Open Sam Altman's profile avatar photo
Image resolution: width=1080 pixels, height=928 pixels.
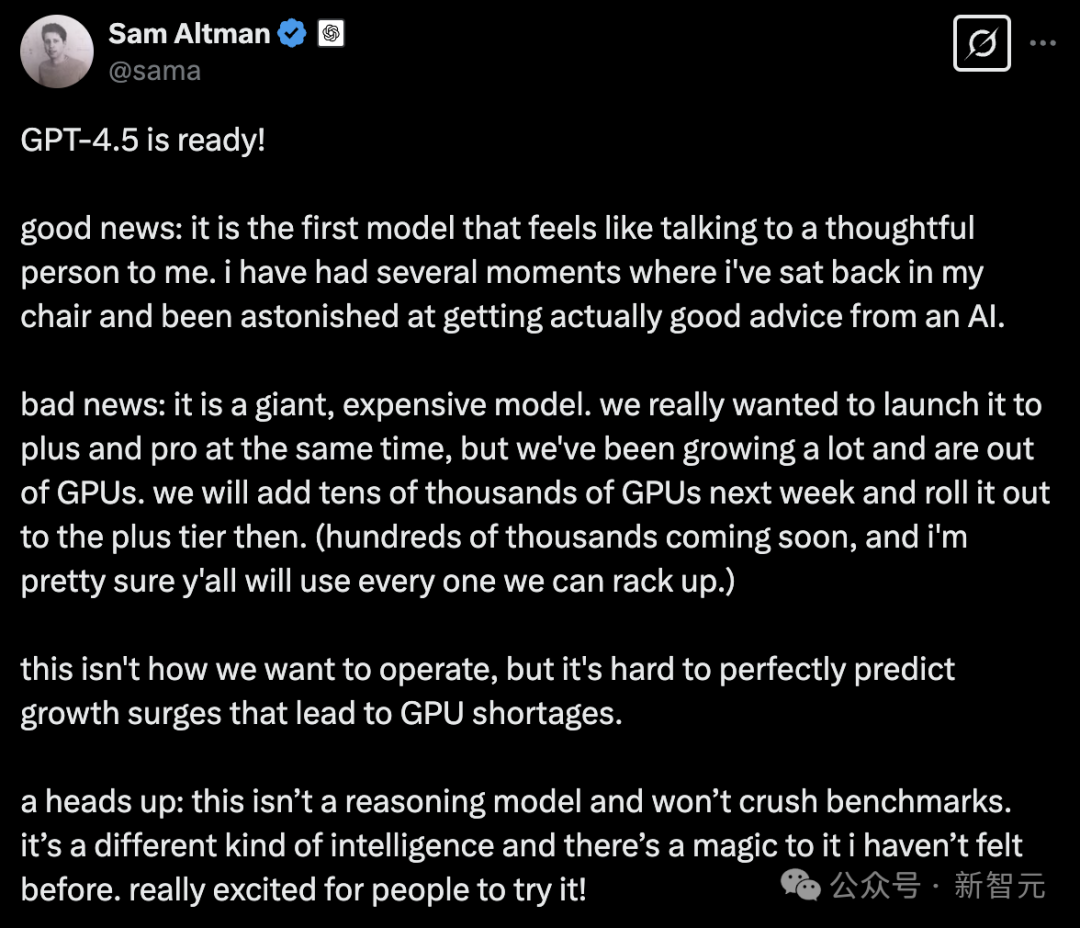pyautogui.click(x=57, y=52)
